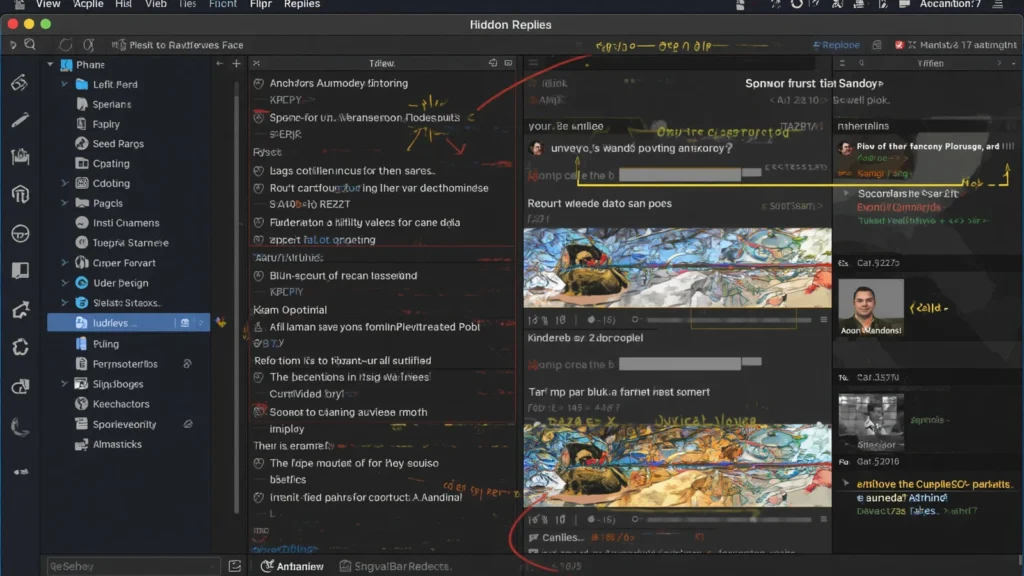Click the circular face icon in left toolbar
1024x576 pixels.
pos(20,233)
